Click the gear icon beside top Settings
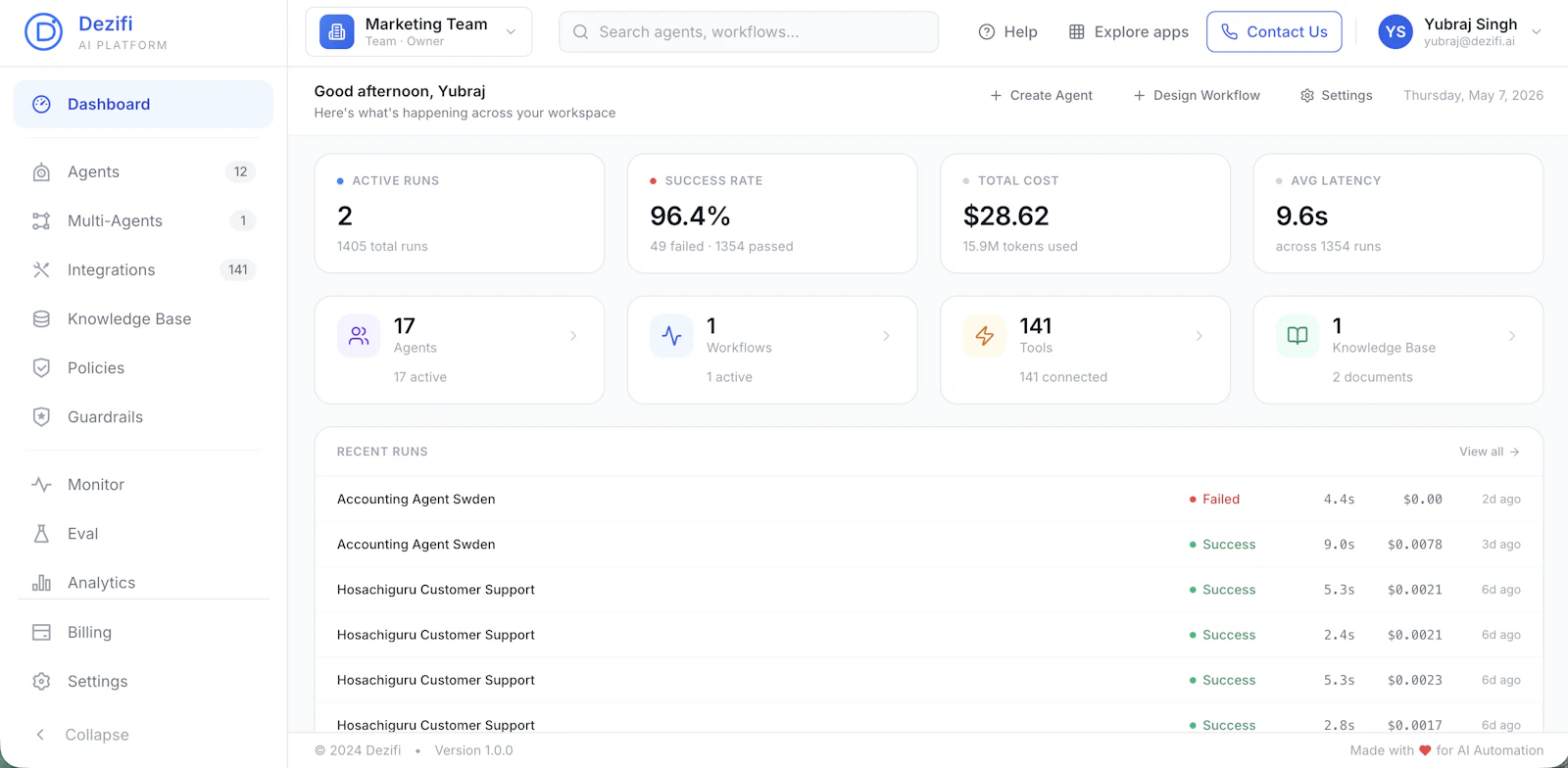 (x=1307, y=96)
